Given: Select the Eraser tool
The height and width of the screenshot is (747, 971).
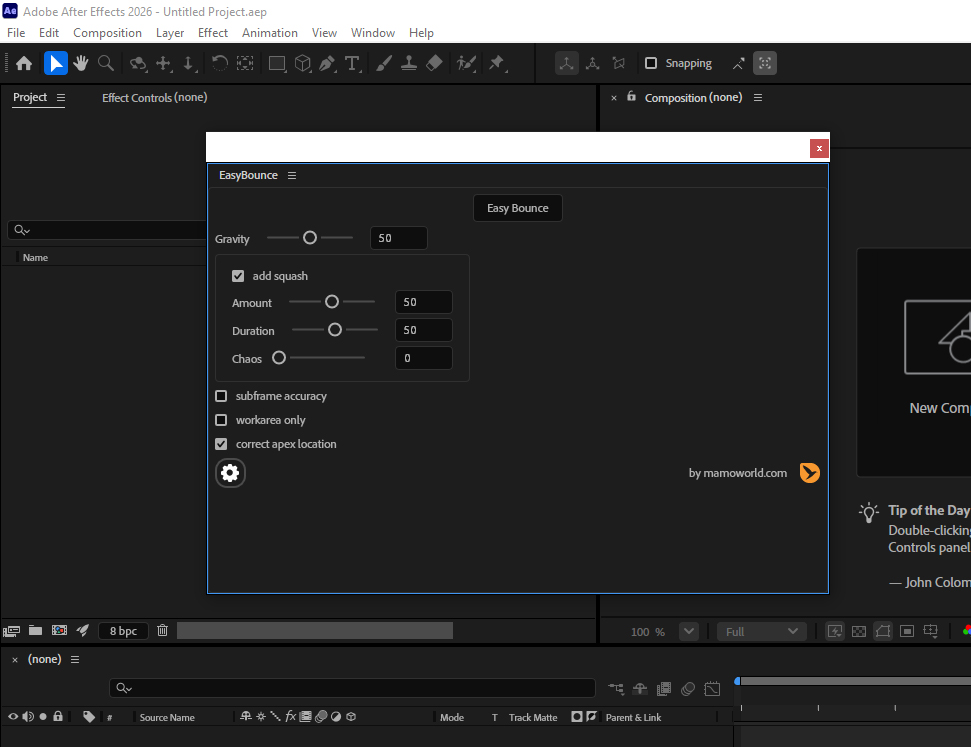Looking at the screenshot, I should click(x=434, y=63).
